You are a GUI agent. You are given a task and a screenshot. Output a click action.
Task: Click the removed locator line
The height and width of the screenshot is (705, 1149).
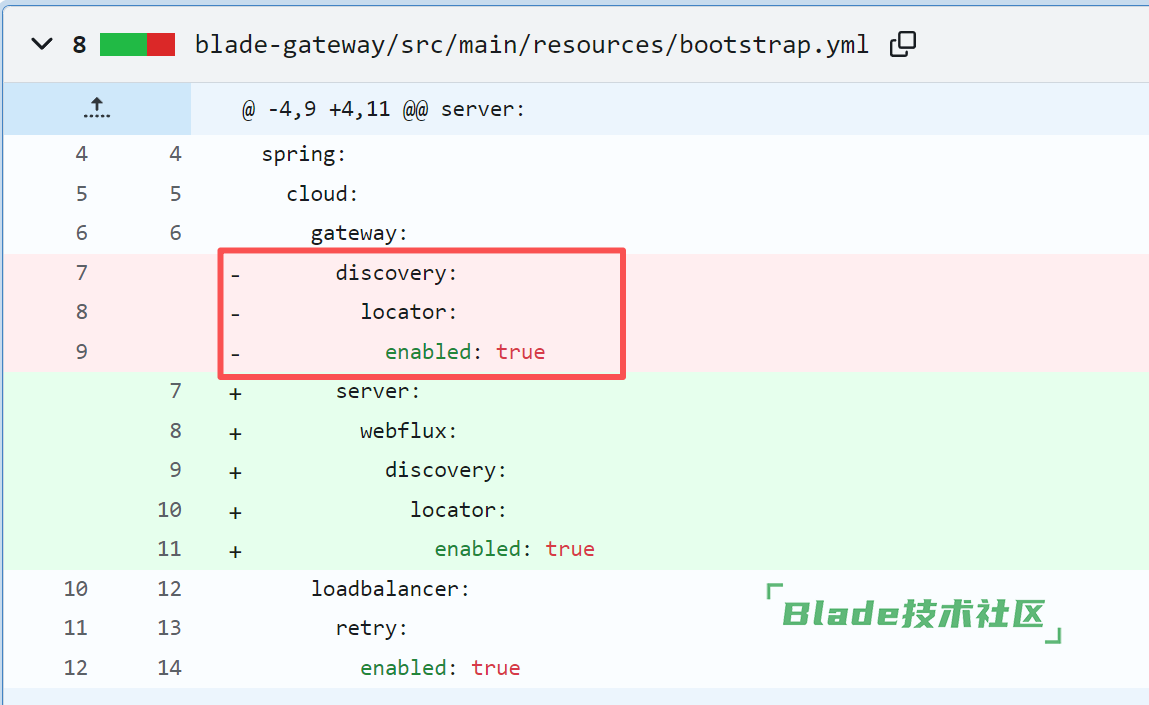pos(408,312)
